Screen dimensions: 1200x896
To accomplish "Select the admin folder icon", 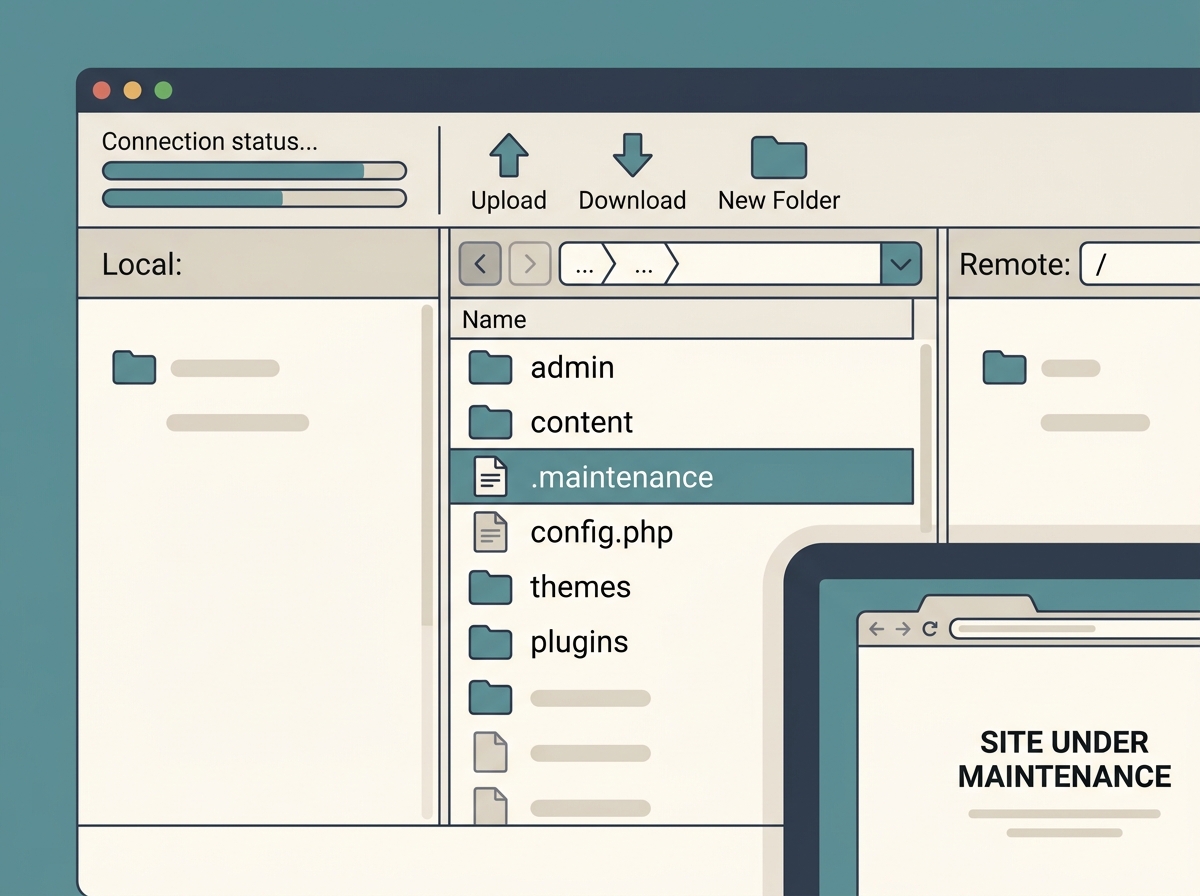I will pyautogui.click(x=490, y=368).
